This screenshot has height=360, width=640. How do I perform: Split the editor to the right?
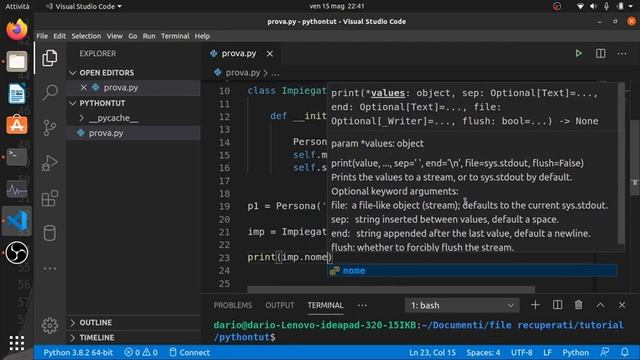click(x=600, y=53)
